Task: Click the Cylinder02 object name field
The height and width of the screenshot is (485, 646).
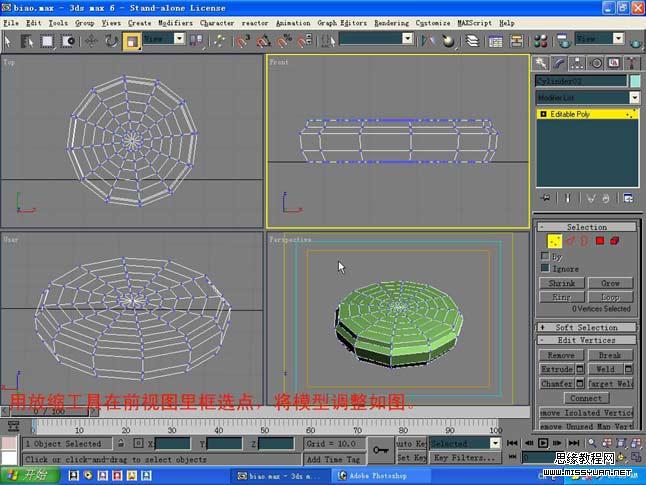Action: point(581,81)
